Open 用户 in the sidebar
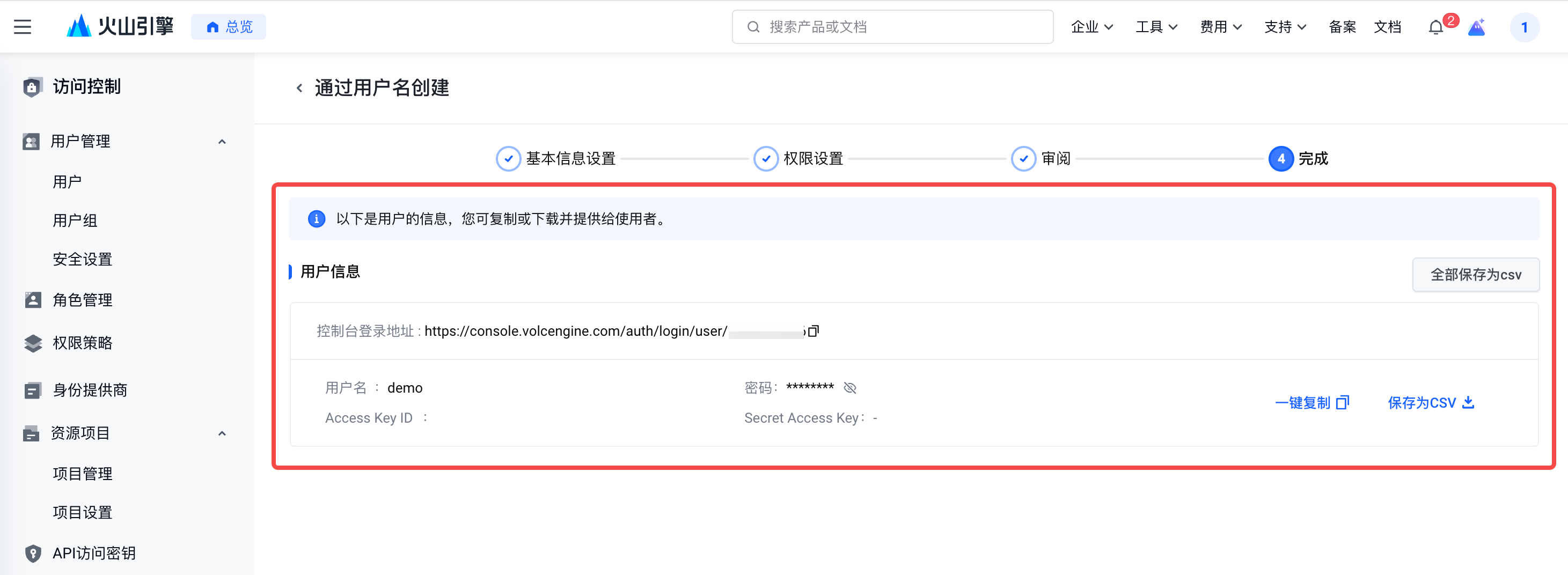The height and width of the screenshot is (575, 1568). pyautogui.click(x=68, y=181)
